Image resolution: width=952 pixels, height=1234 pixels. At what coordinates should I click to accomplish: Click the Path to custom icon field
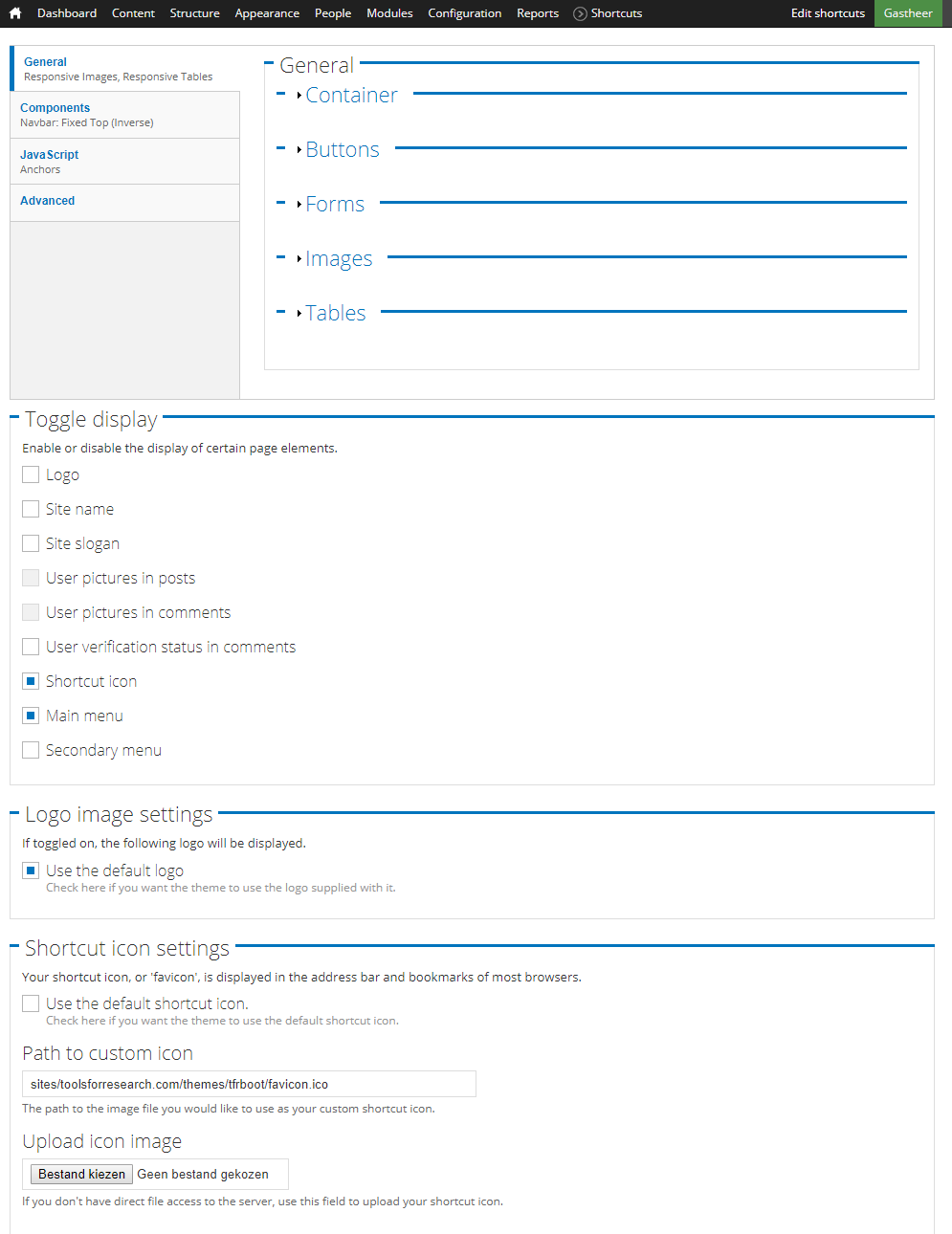coord(249,1084)
